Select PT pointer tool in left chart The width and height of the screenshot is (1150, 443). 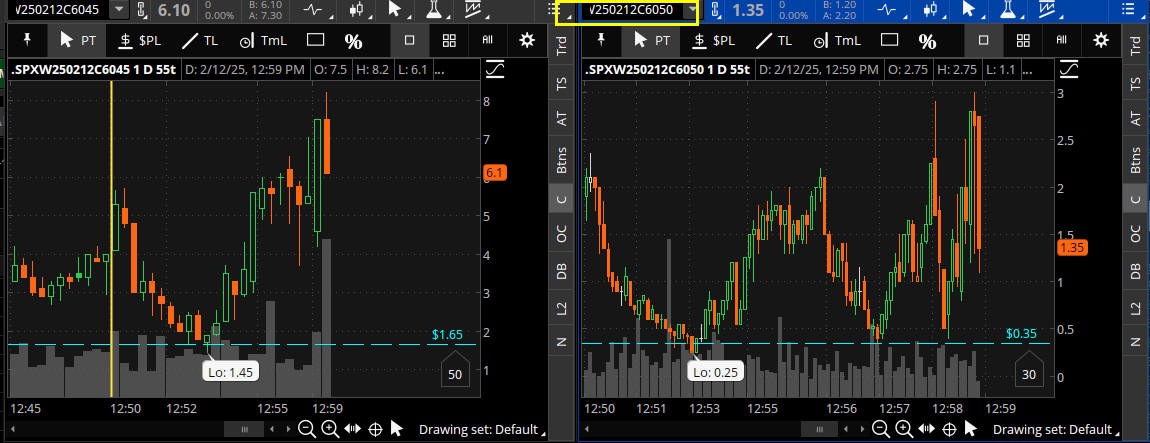(x=78, y=41)
